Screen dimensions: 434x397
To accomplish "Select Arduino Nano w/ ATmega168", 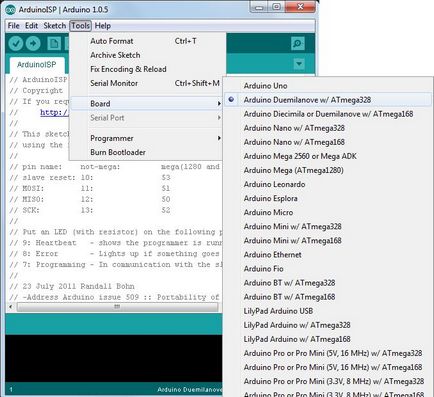I will 328,142.
